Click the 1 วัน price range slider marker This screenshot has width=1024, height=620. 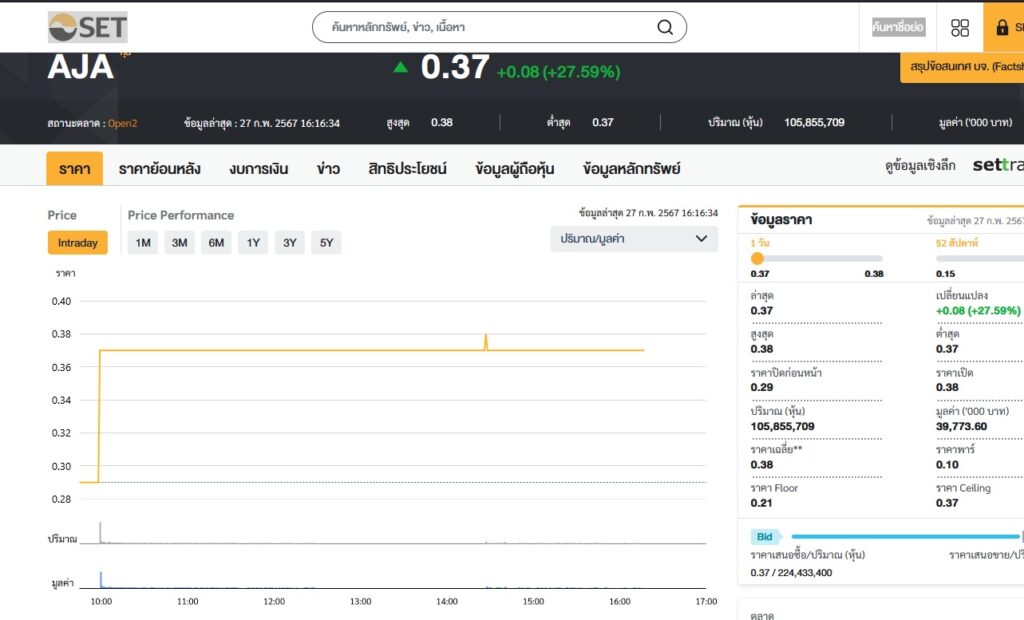(x=757, y=259)
